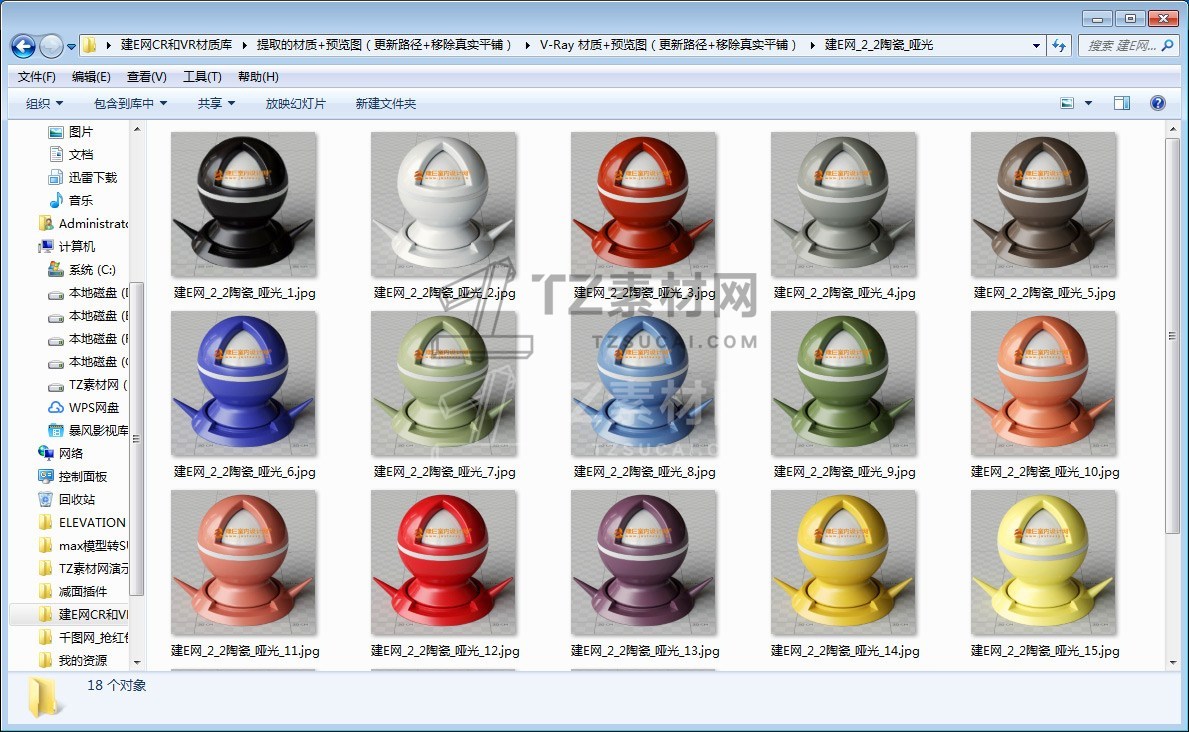Select the golden yellow thumbnail 哑光_14.jpg
This screenshot has width=1189, height=732.
pyautogui.click(x=843, y=562)
